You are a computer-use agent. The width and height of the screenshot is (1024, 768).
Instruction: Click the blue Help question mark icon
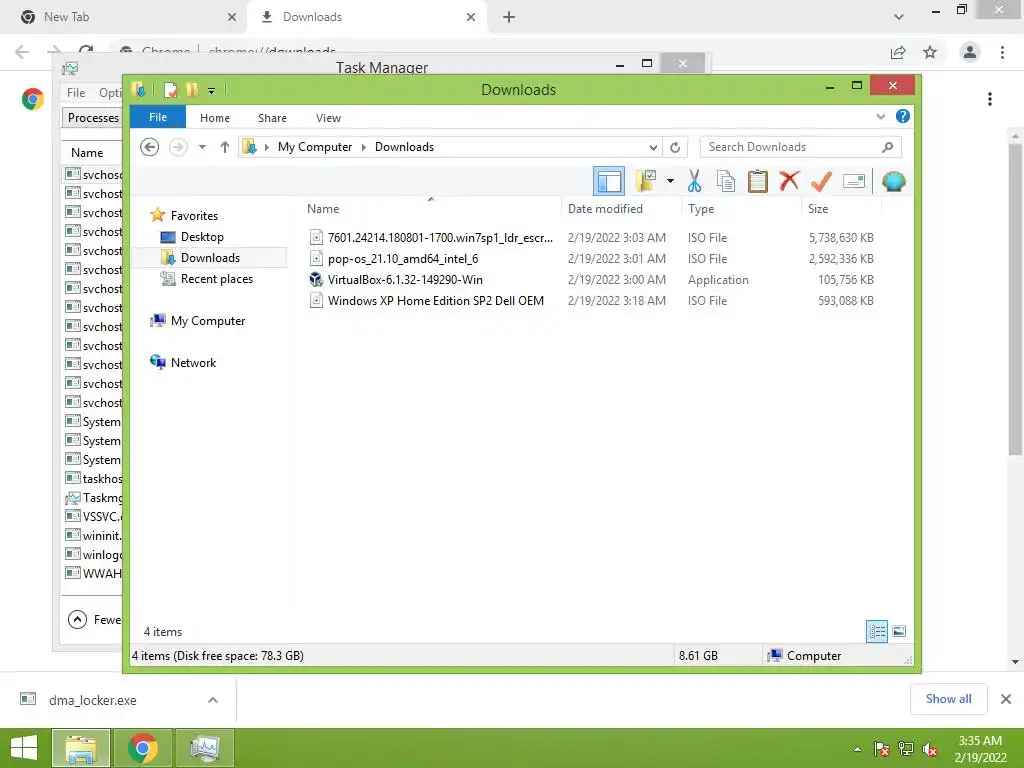point(903,116)
